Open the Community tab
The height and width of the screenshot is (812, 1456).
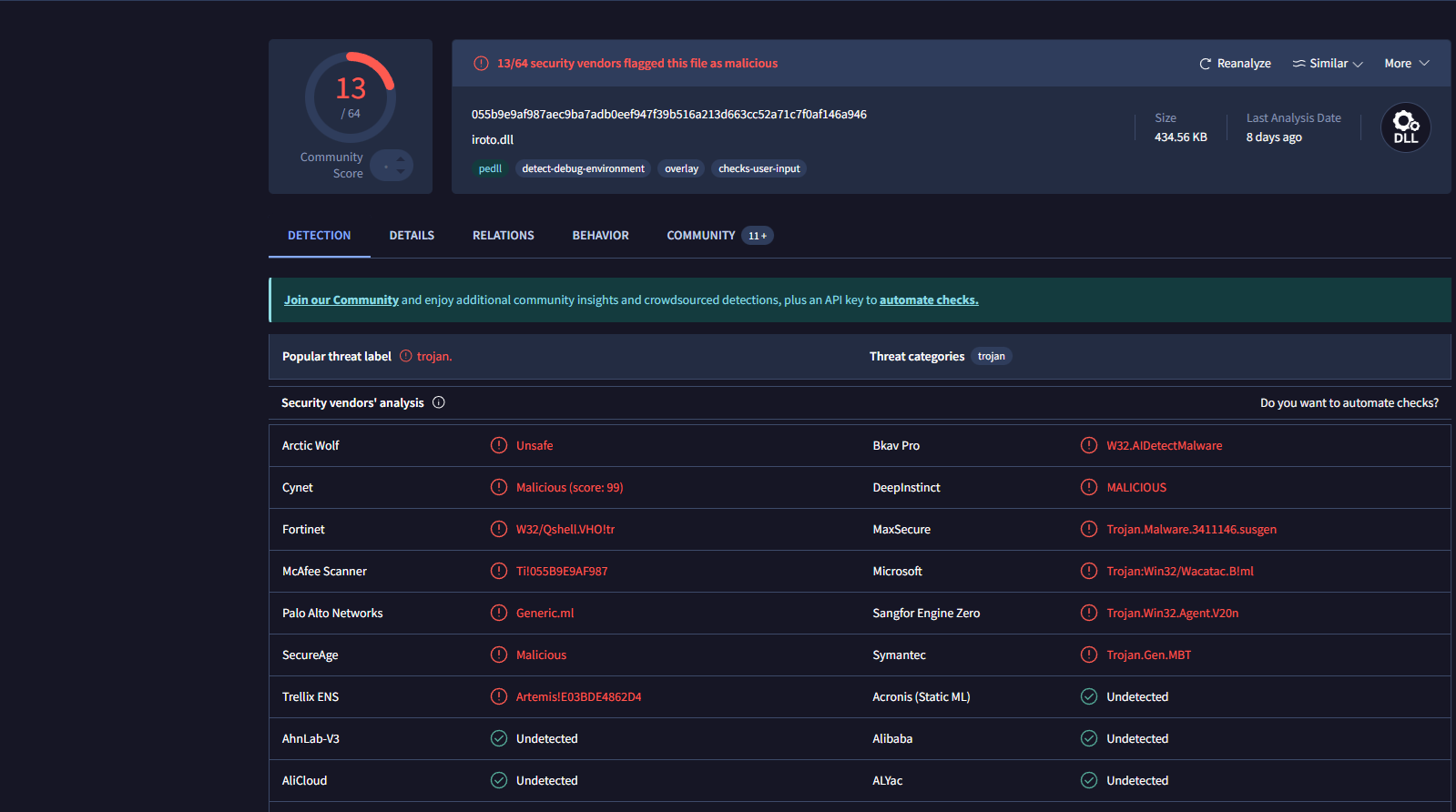(700, 236)
